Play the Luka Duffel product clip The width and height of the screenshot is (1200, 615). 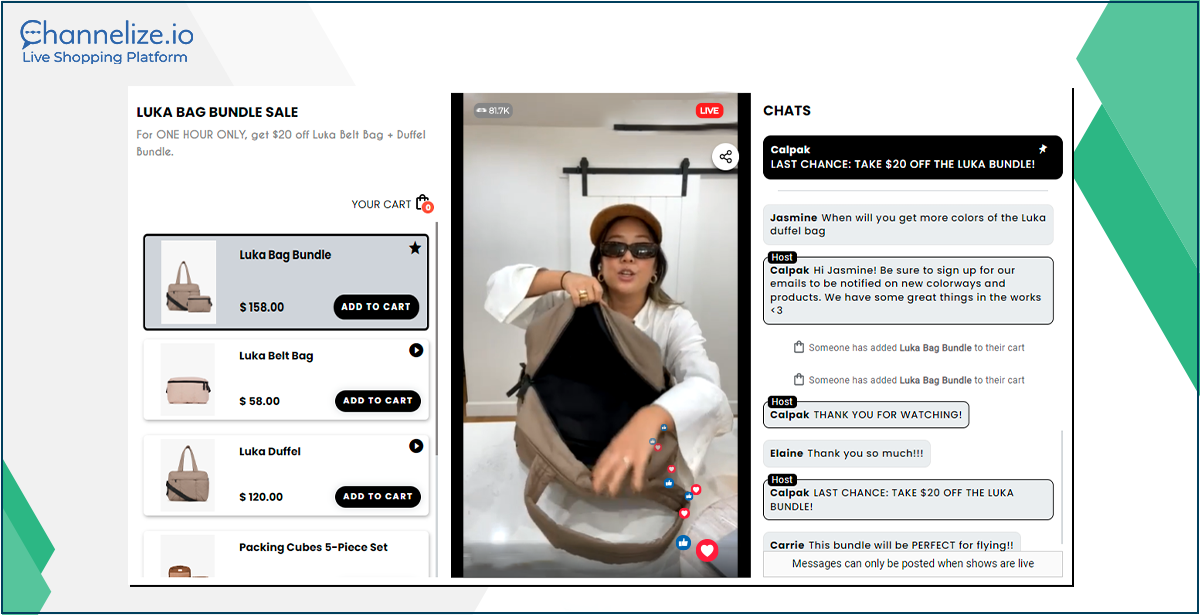point(416,446)
